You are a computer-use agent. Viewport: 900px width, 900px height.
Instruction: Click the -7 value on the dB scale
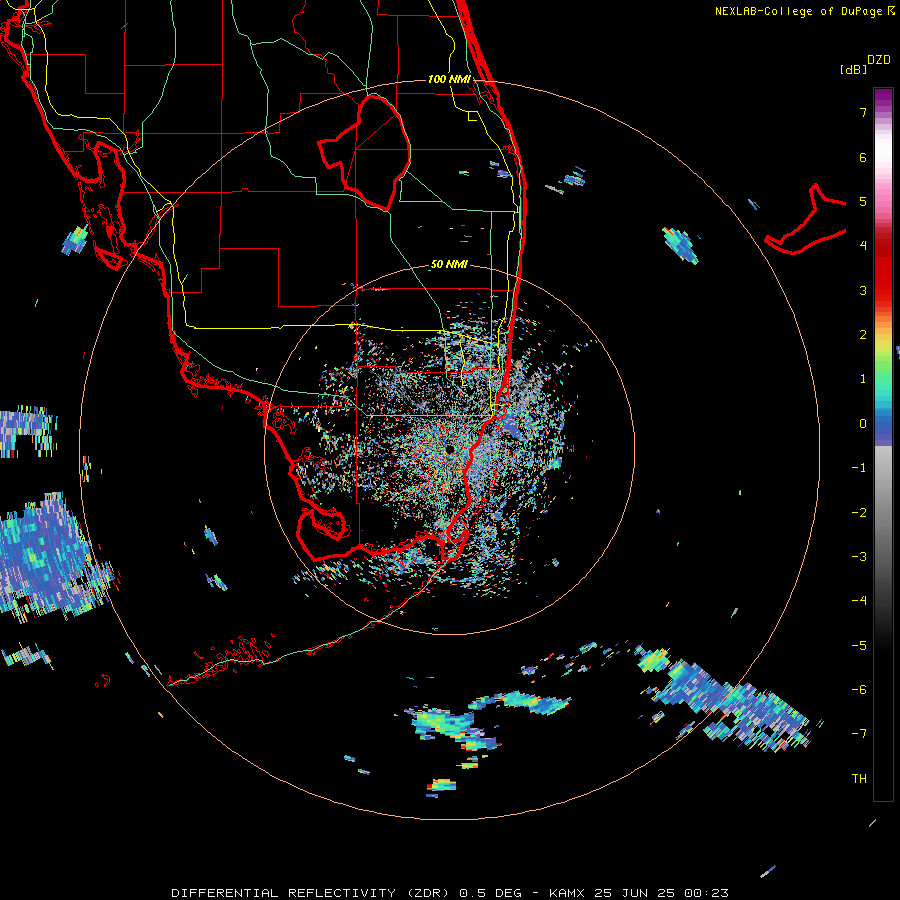point(859,734)
